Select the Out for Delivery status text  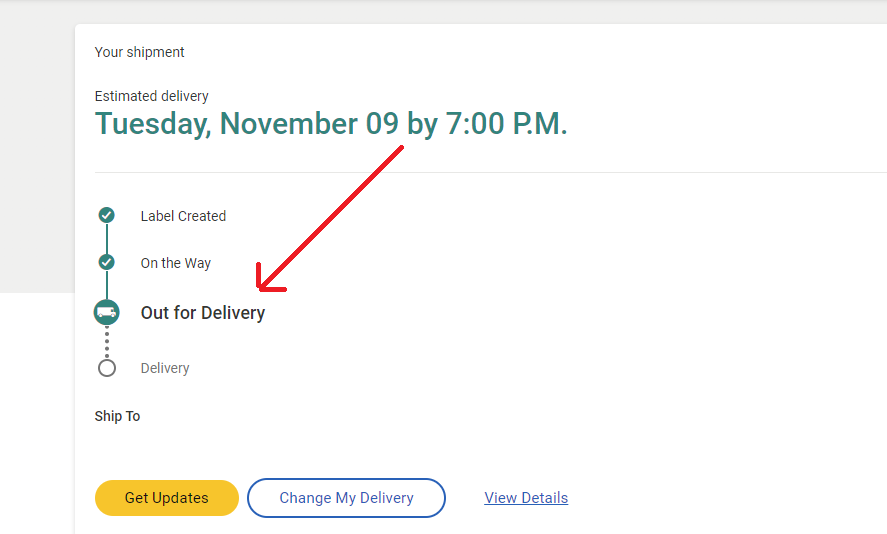(203, 313)
